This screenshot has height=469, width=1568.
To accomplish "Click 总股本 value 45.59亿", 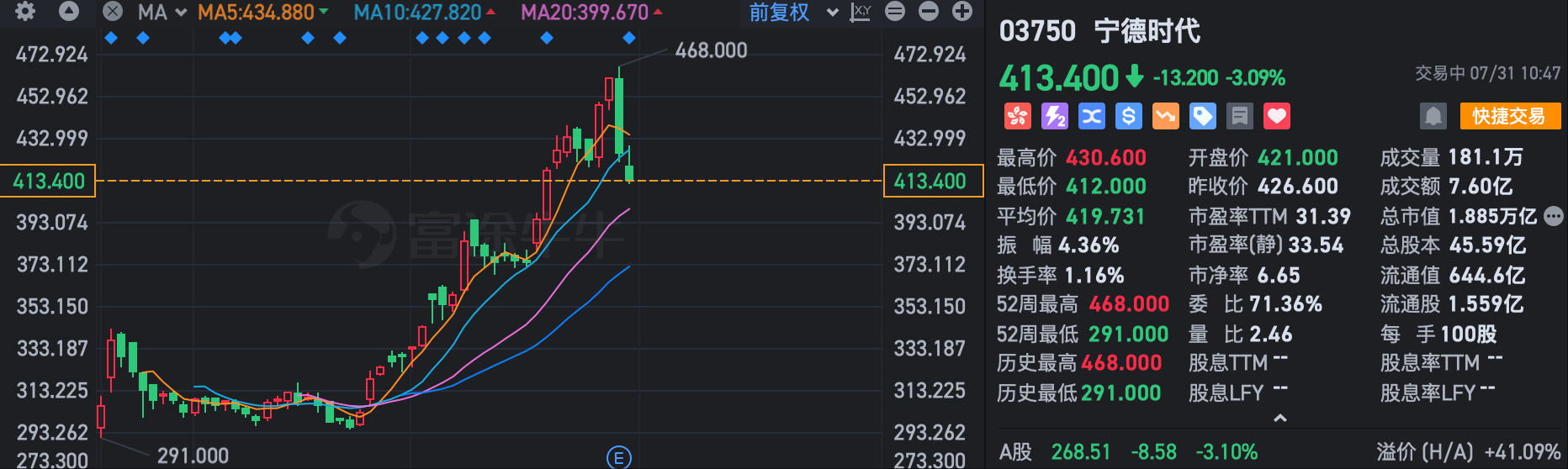I will tap(1487, 245).
